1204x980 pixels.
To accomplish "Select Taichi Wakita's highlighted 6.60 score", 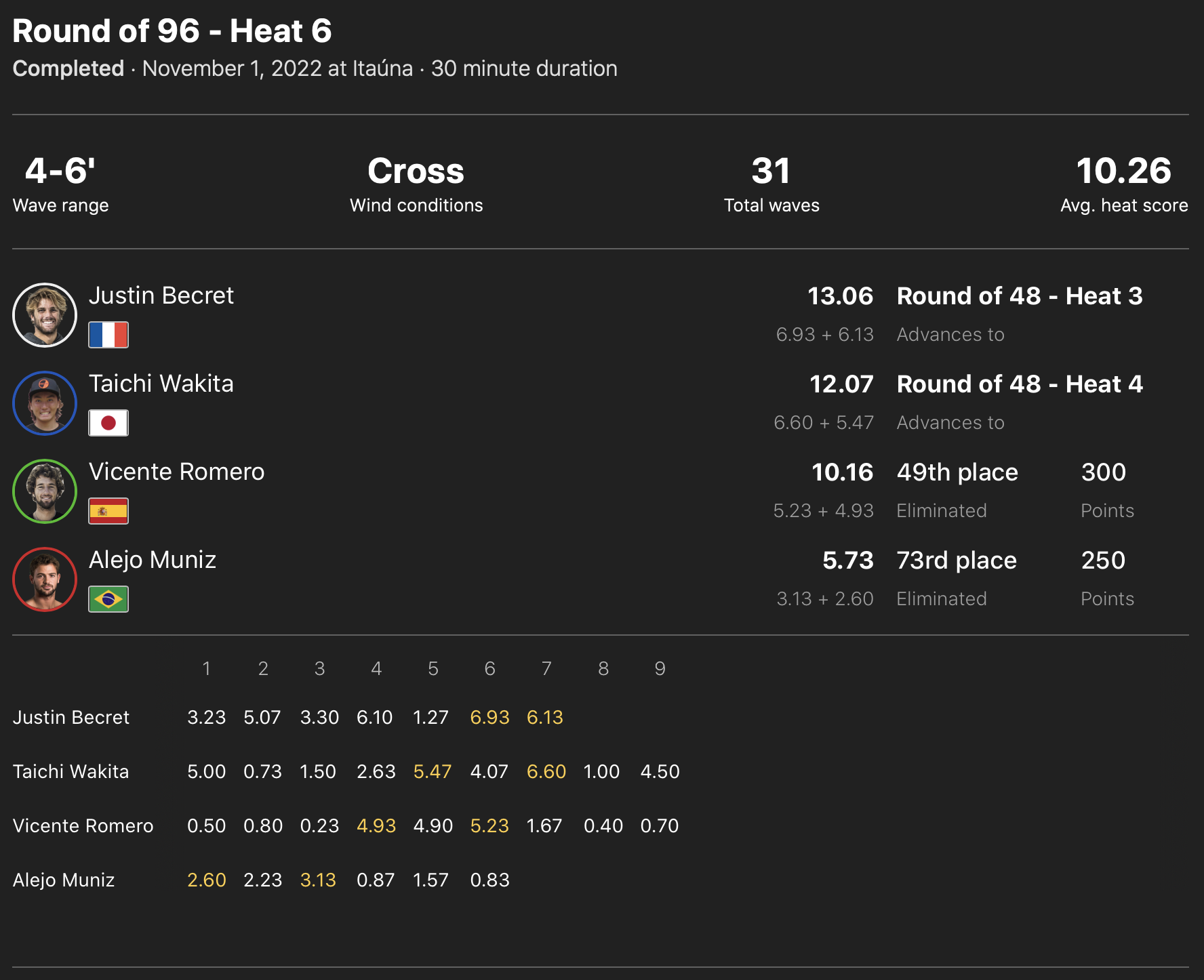I will [546, 771].
